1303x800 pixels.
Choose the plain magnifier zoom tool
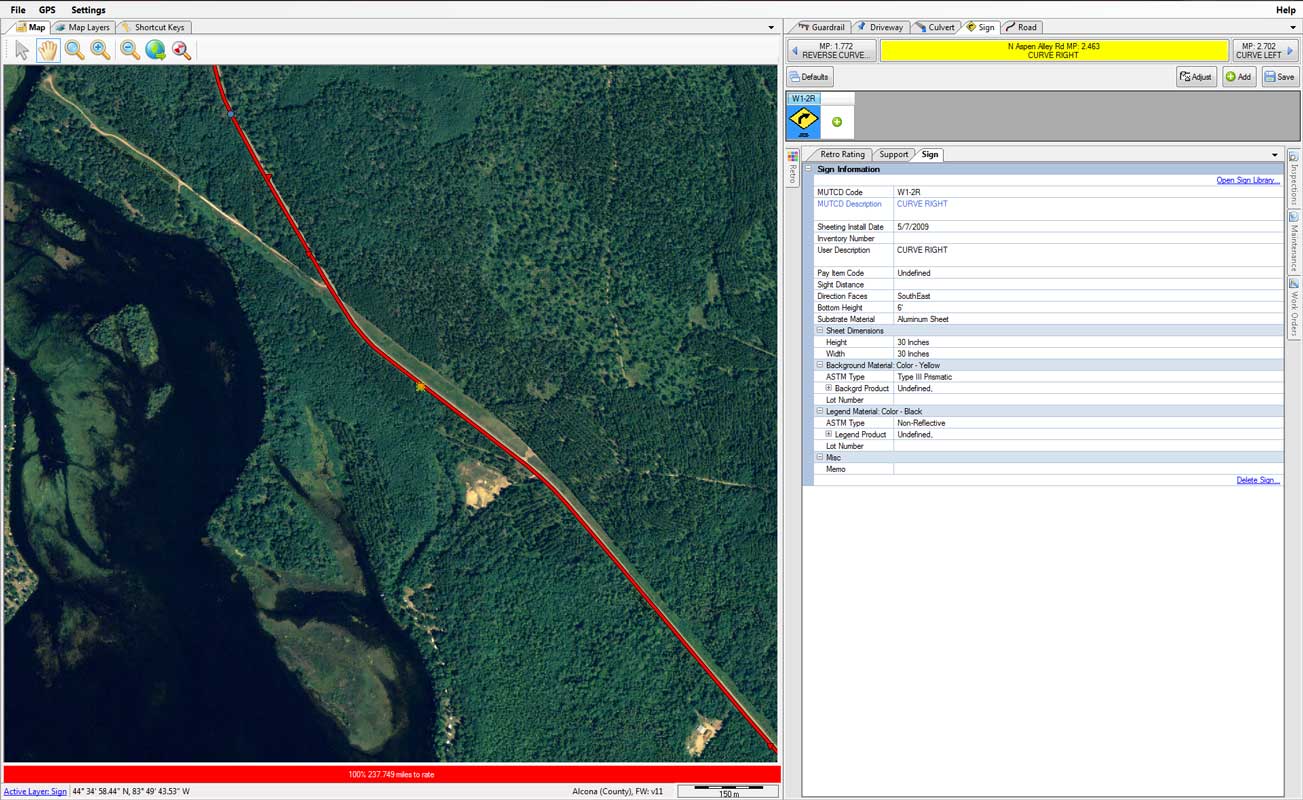click(x=74, y=50)
